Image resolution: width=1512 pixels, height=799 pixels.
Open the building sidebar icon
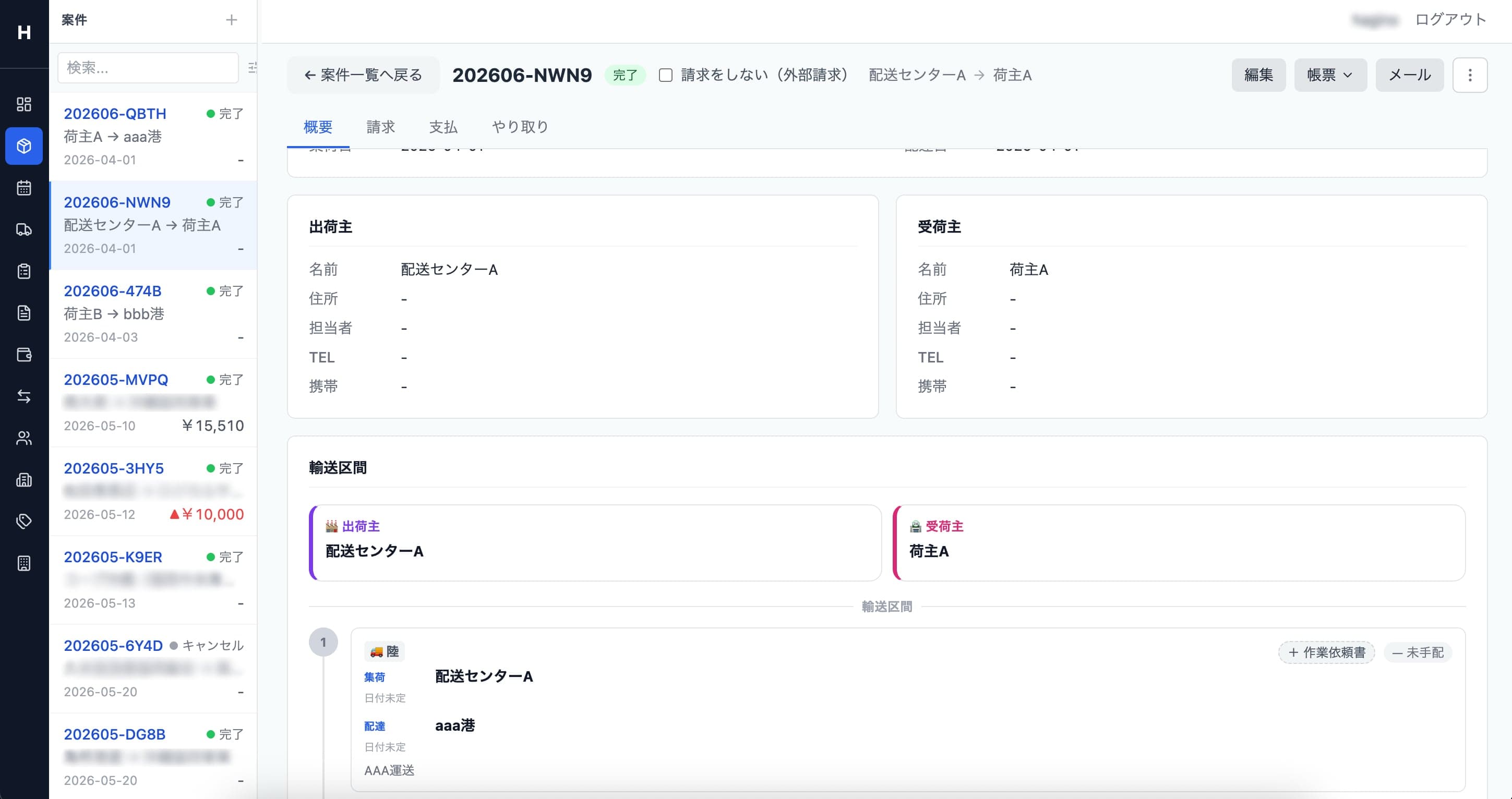[x=24, y=480]
